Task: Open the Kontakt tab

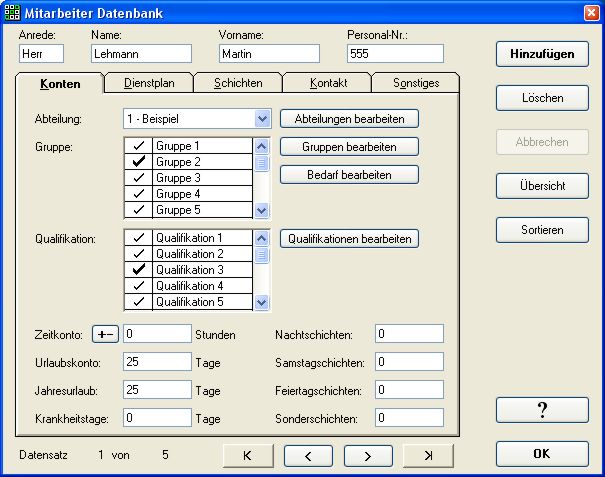Action: click(x=327, y=83)
